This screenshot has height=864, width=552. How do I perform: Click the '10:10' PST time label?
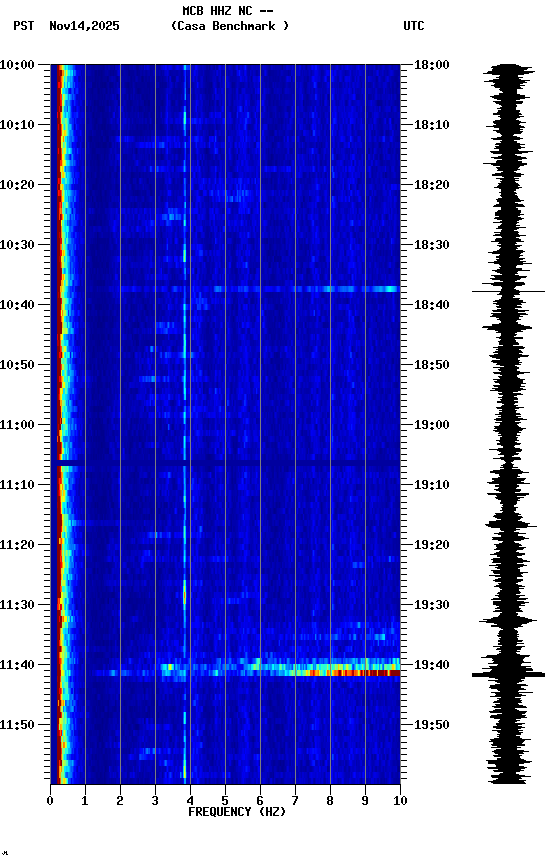[x=17, y=125]
